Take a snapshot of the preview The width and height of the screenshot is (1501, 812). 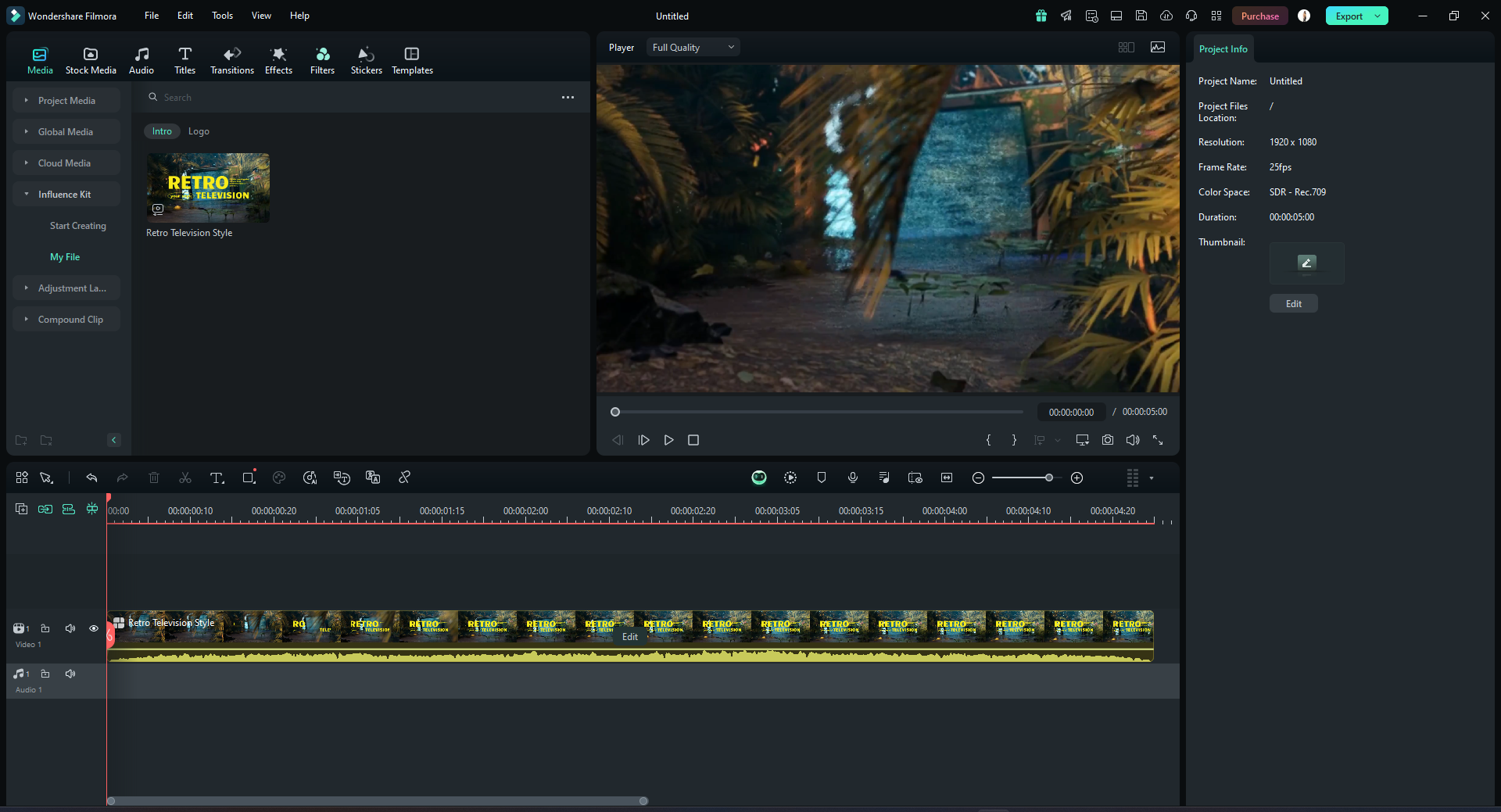(1108, 440)
